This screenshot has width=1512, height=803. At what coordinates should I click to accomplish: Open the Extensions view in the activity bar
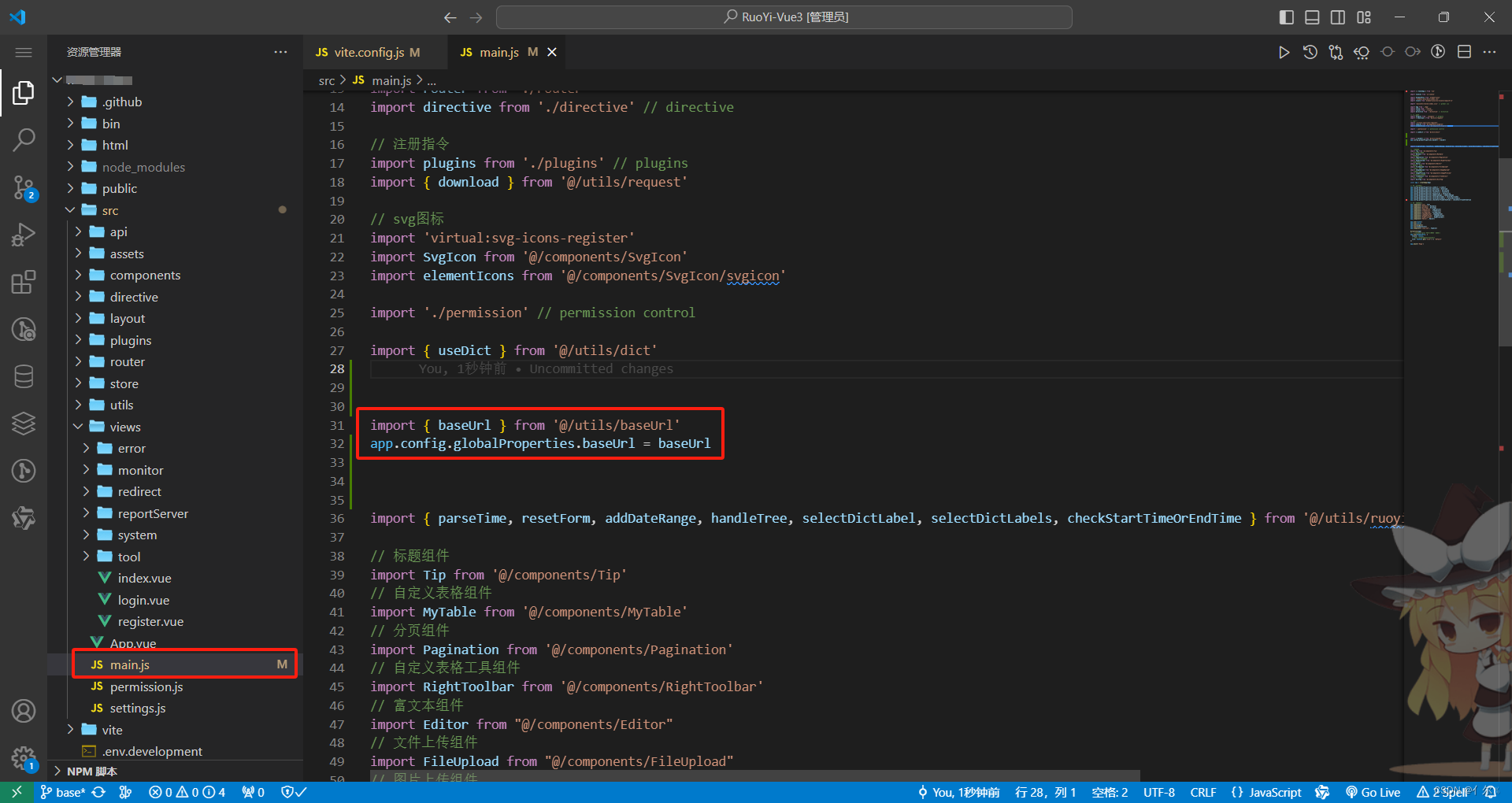pos(24,282)
